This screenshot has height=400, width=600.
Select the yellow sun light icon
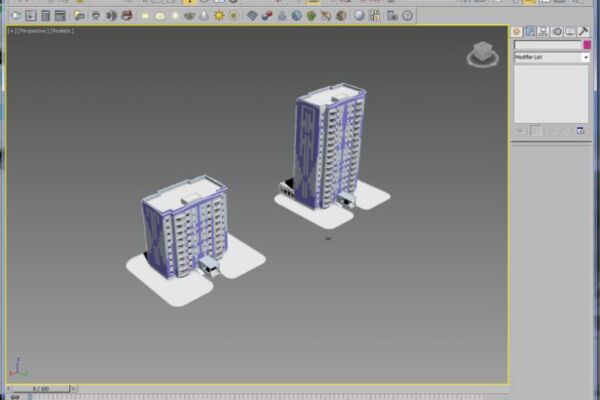point(219,16)
